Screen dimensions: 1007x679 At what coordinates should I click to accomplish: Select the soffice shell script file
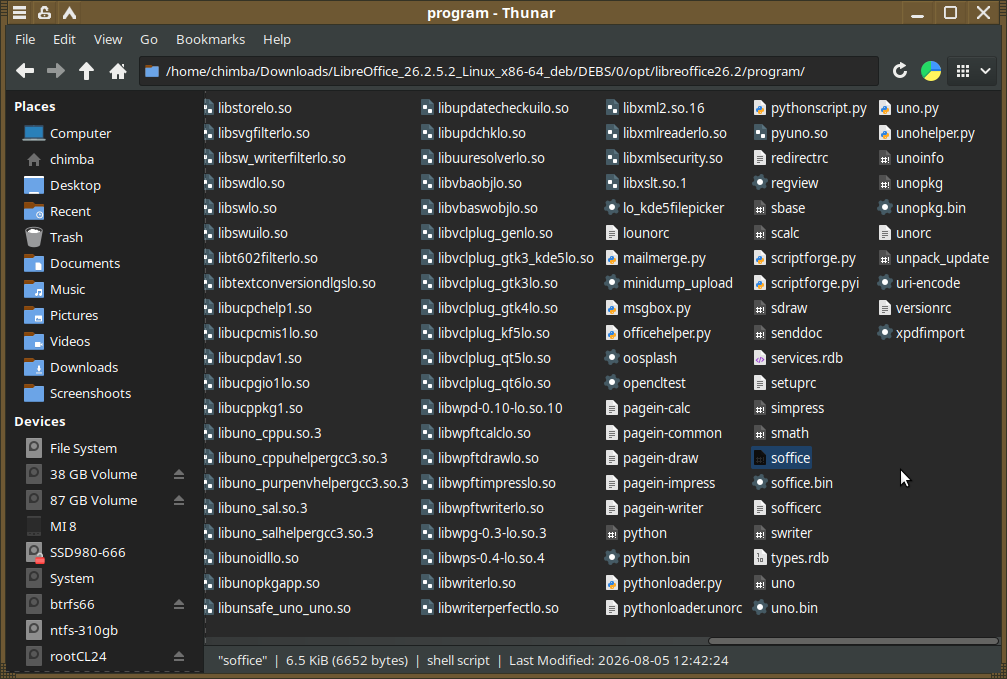782,458
